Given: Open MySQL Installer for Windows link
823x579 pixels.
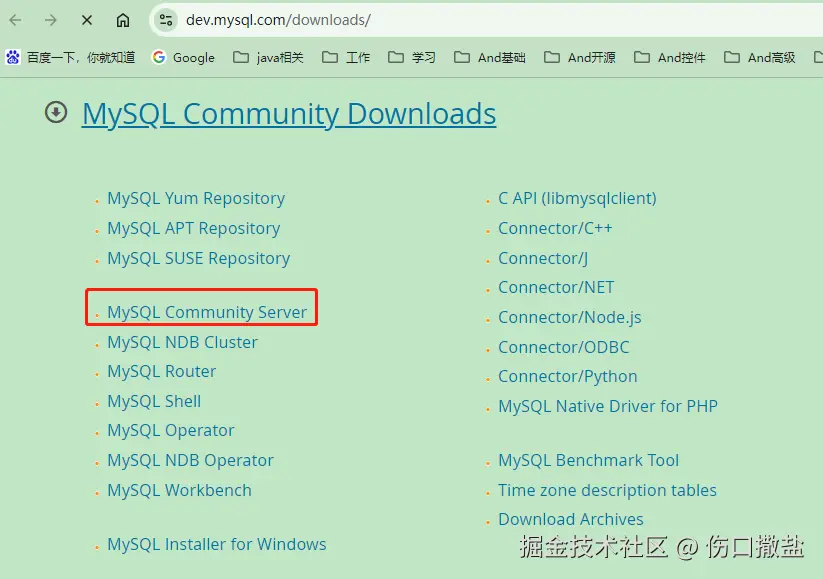Looking at the screenshot, I should [x=217, y=544].
